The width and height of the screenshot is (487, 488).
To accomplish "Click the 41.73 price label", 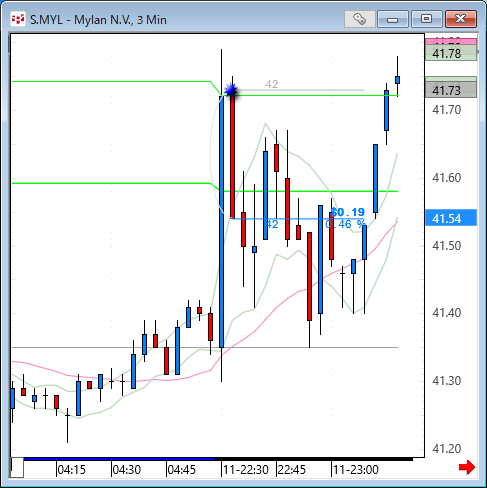I will 451,90.
